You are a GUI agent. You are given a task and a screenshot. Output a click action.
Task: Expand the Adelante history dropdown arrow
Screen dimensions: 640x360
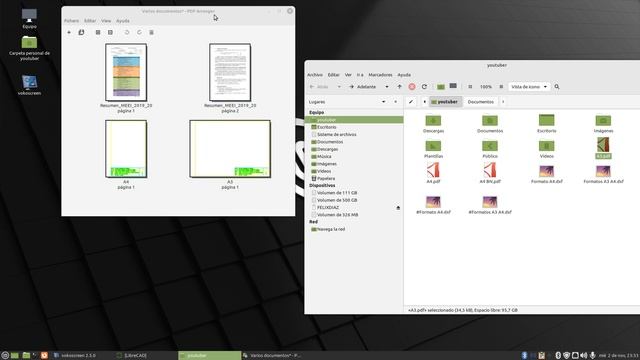pyautogui.click(x=387, y=87)
